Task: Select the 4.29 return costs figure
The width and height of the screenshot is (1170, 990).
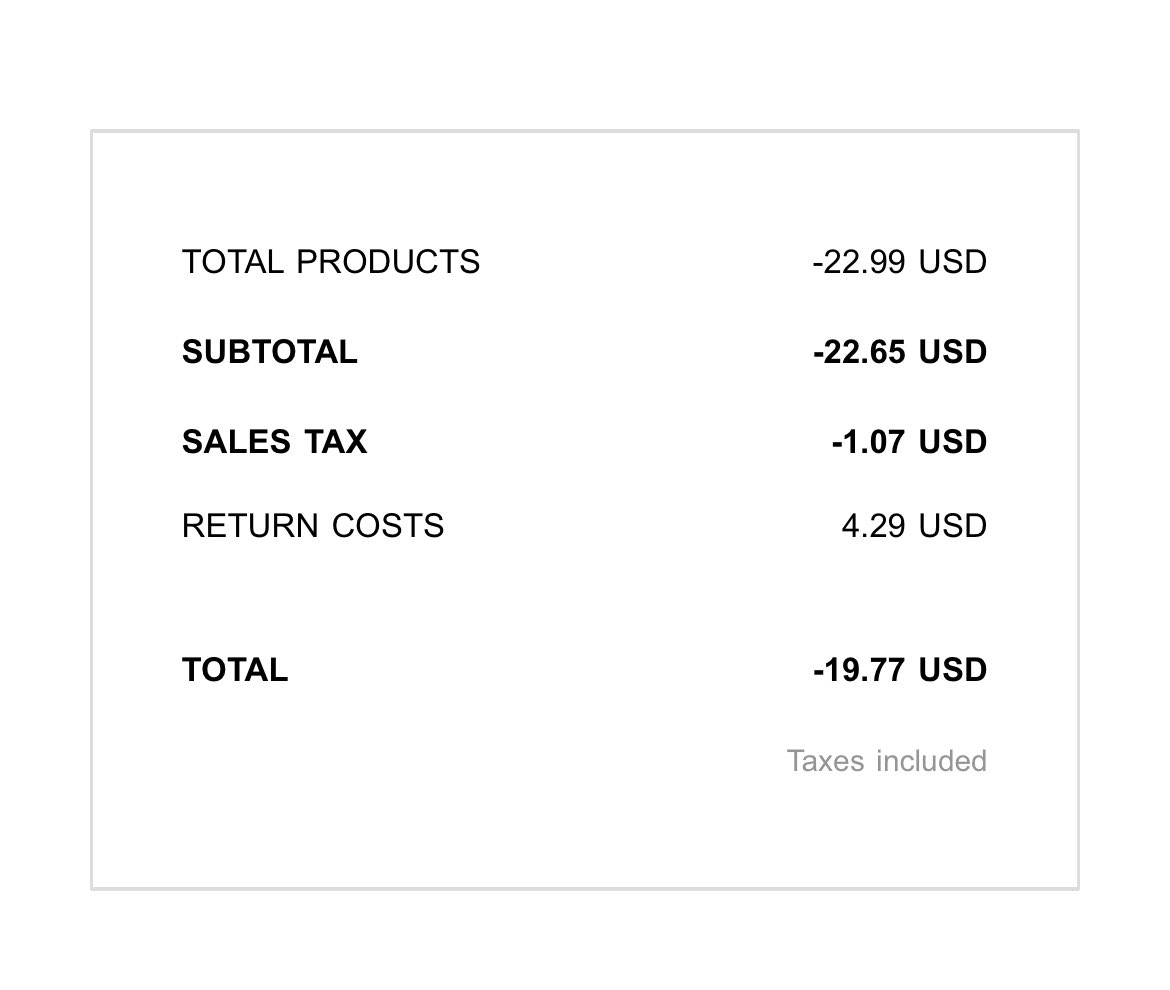Action: click(x=873, y=526)
